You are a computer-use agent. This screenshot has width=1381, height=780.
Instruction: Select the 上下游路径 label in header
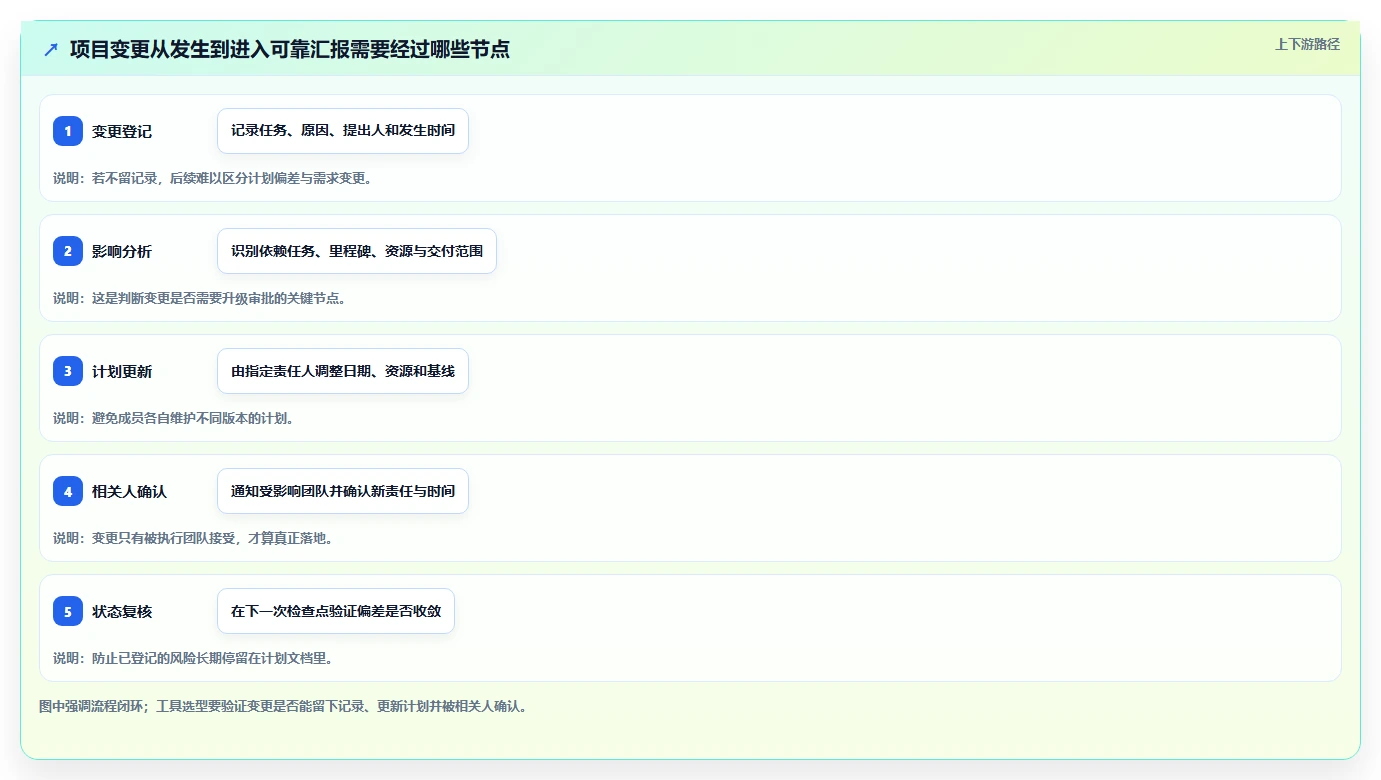coord(1307,44)
